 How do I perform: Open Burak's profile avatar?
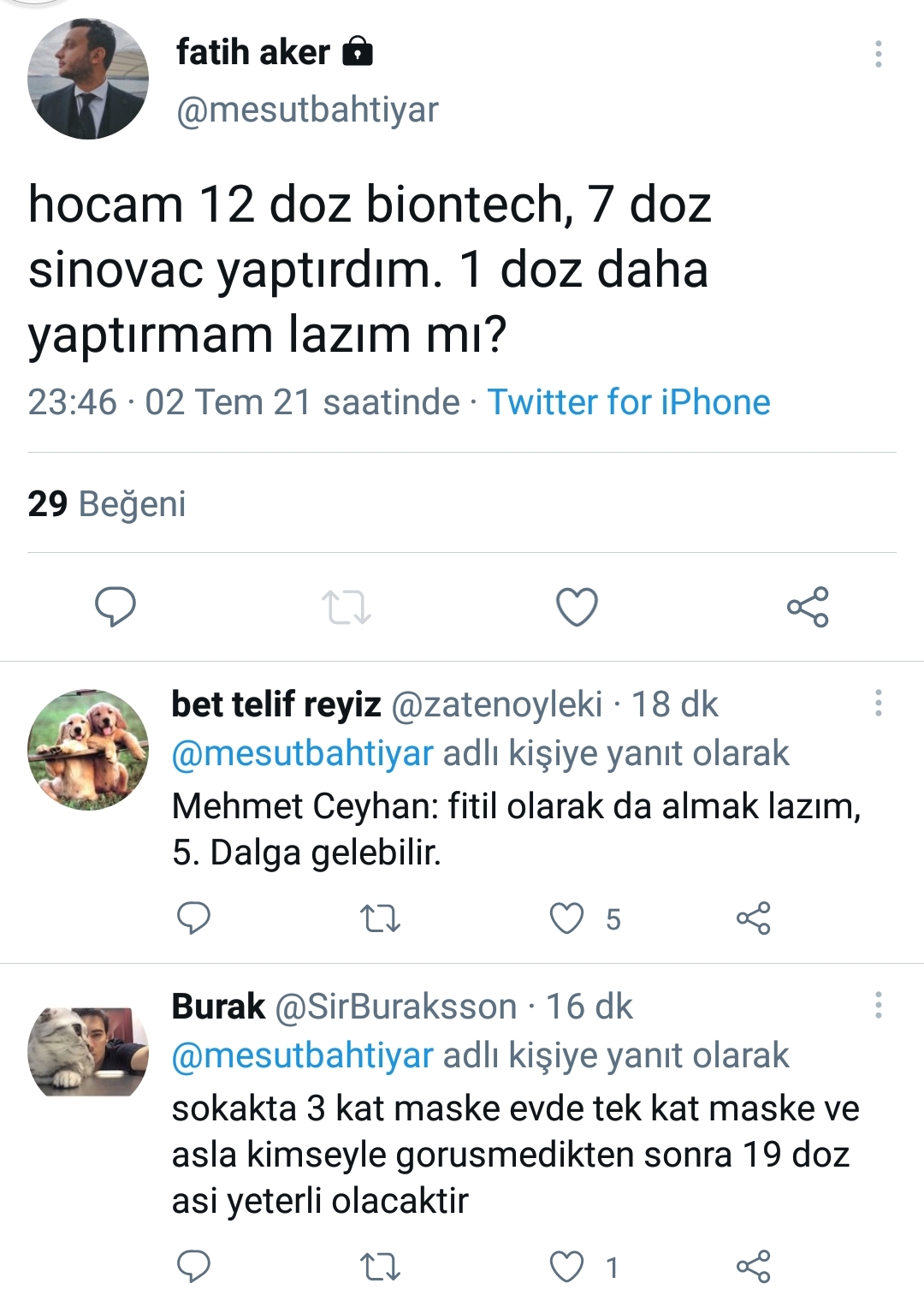[88, 1052]
